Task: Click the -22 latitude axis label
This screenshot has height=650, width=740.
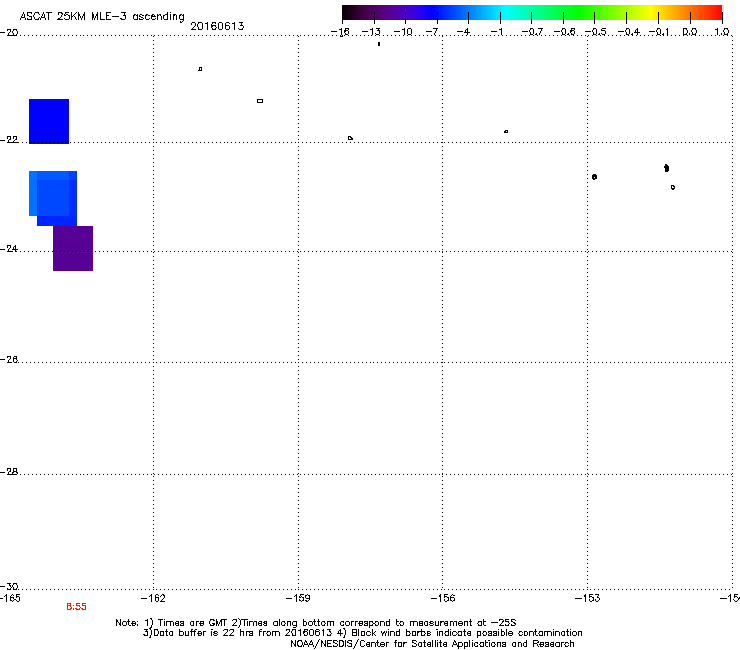Action: [x=9, y=140]
